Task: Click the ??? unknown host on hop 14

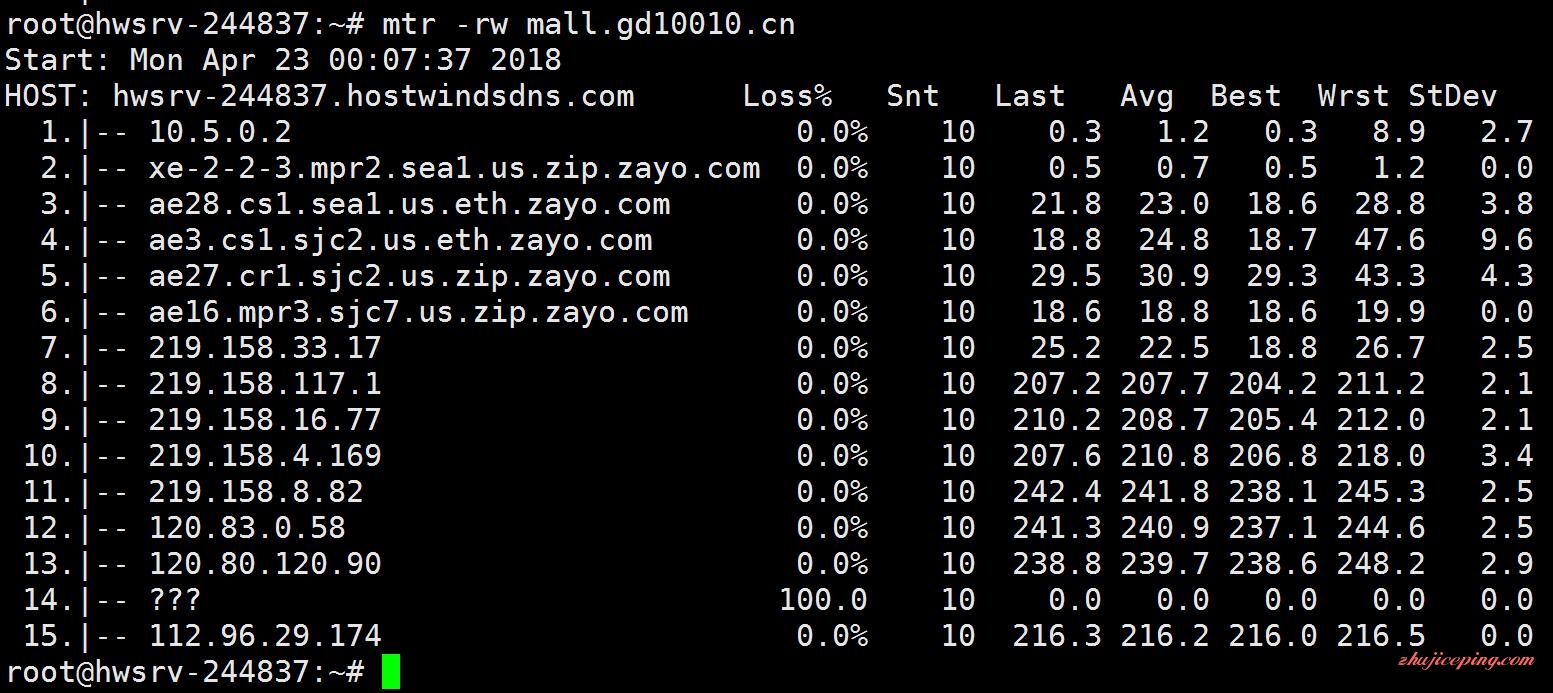Action: click(175, 600)
